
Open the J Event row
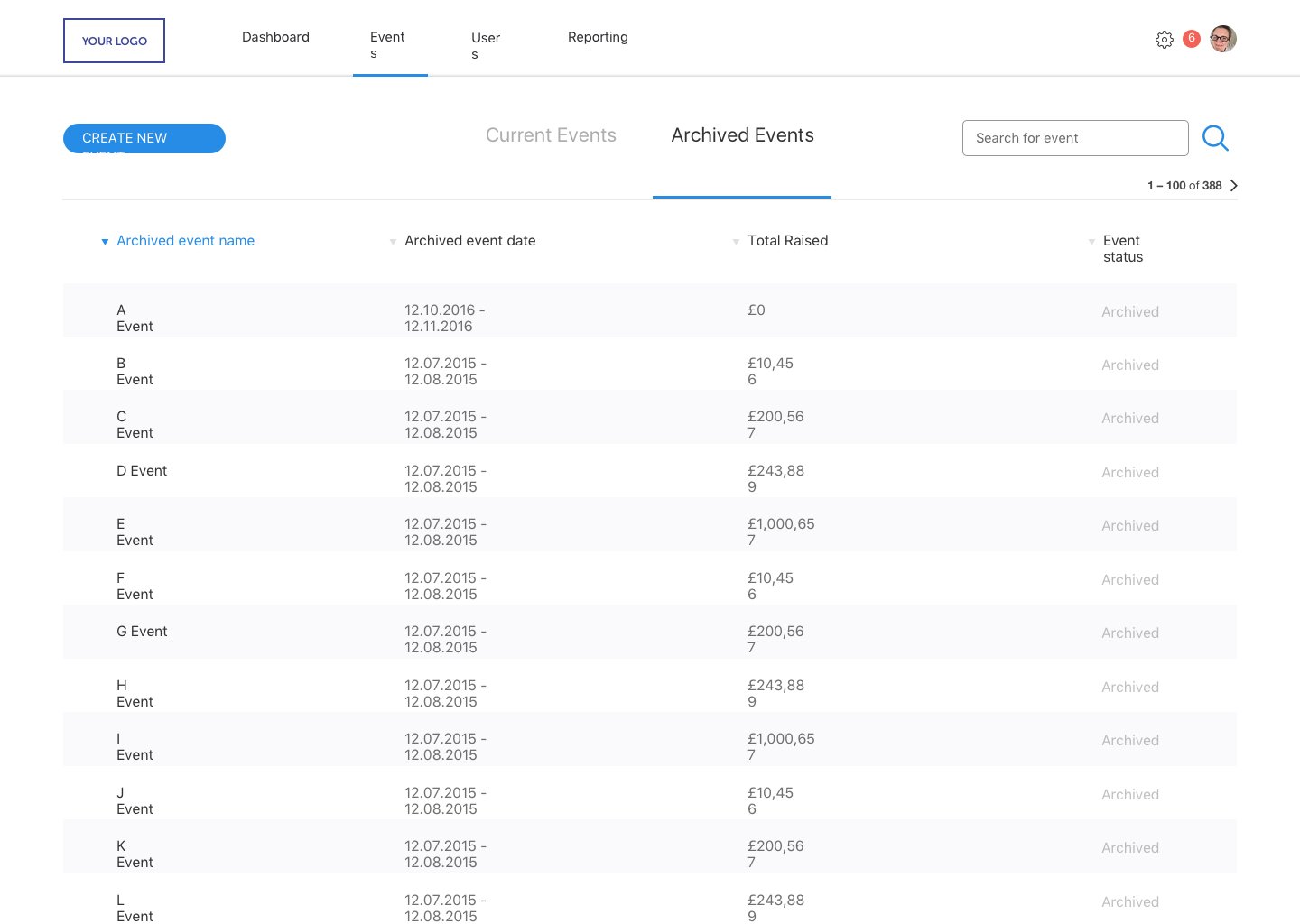click(650, 793)
